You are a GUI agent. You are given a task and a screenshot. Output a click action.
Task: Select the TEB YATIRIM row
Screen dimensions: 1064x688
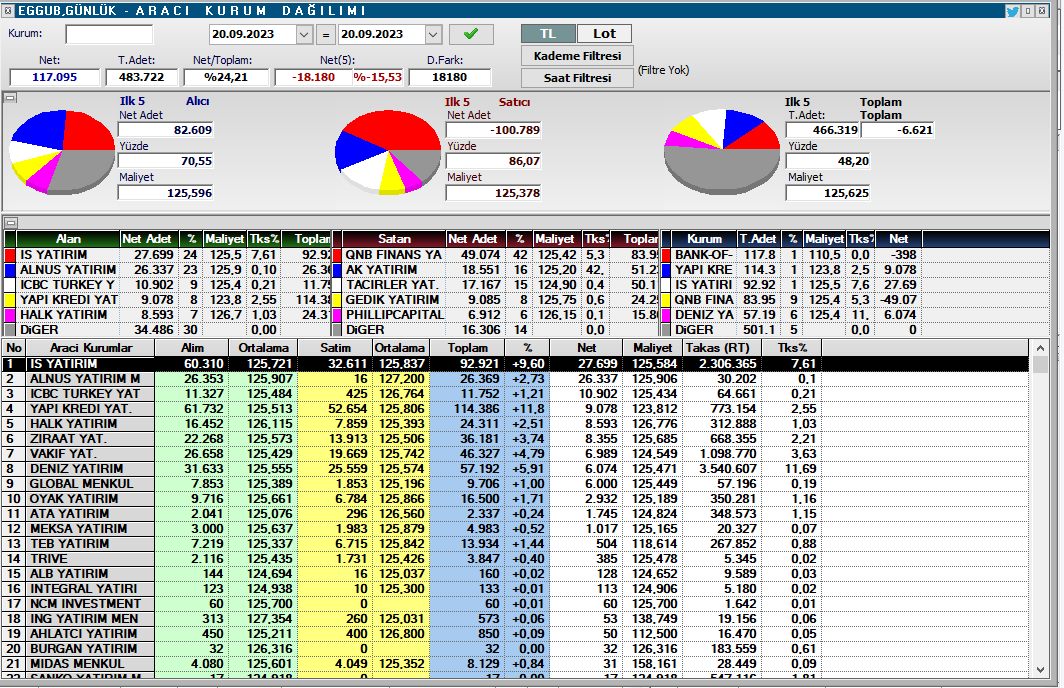[x=515, y=543]
